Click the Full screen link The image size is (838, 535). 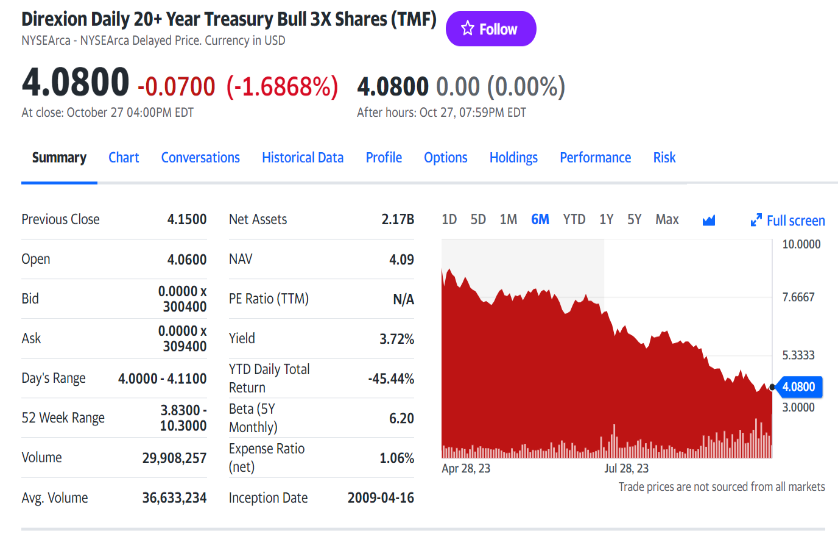point(796,220)
